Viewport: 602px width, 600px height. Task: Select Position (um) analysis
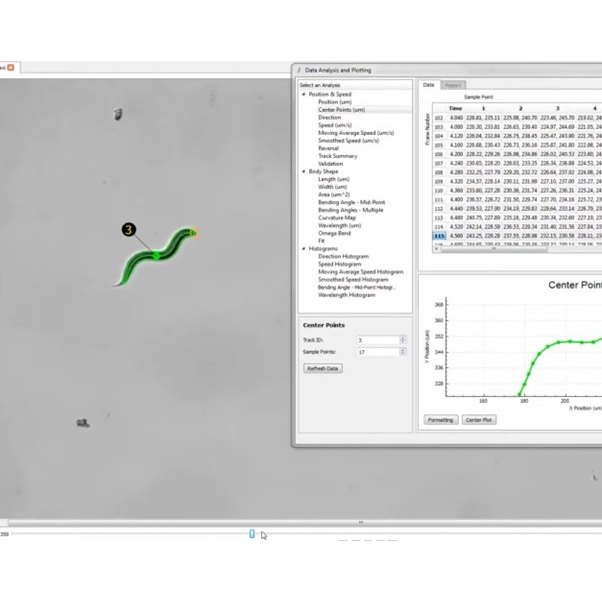click(335, 102)
